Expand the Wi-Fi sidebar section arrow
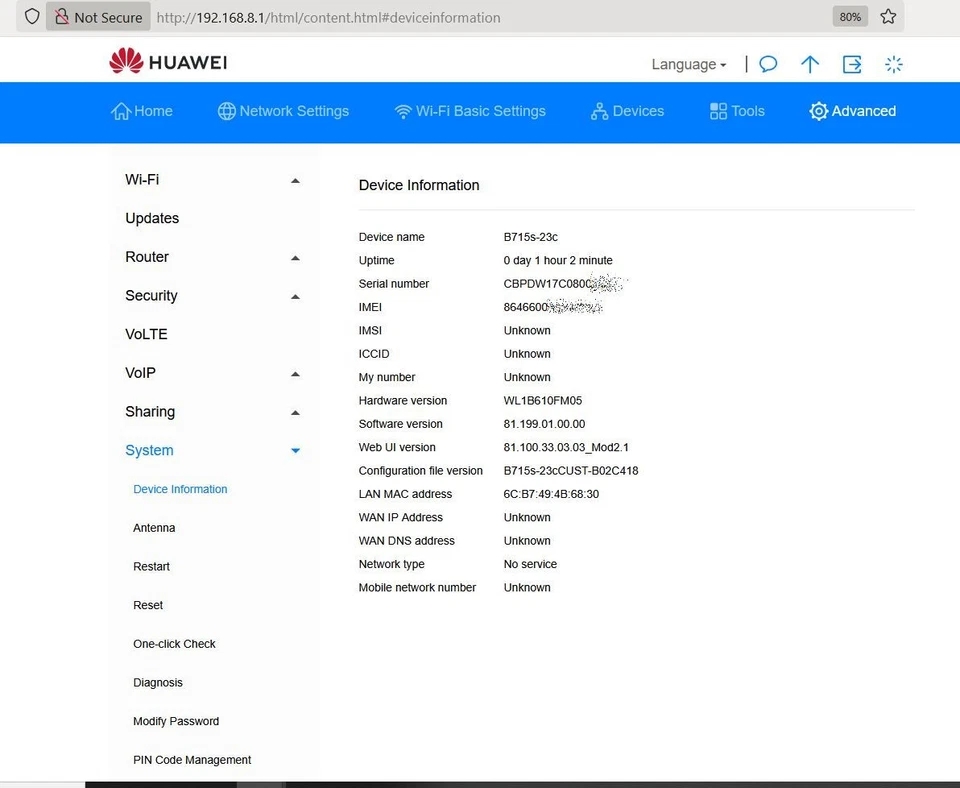The image size is (960, 788). pos(295,181)
